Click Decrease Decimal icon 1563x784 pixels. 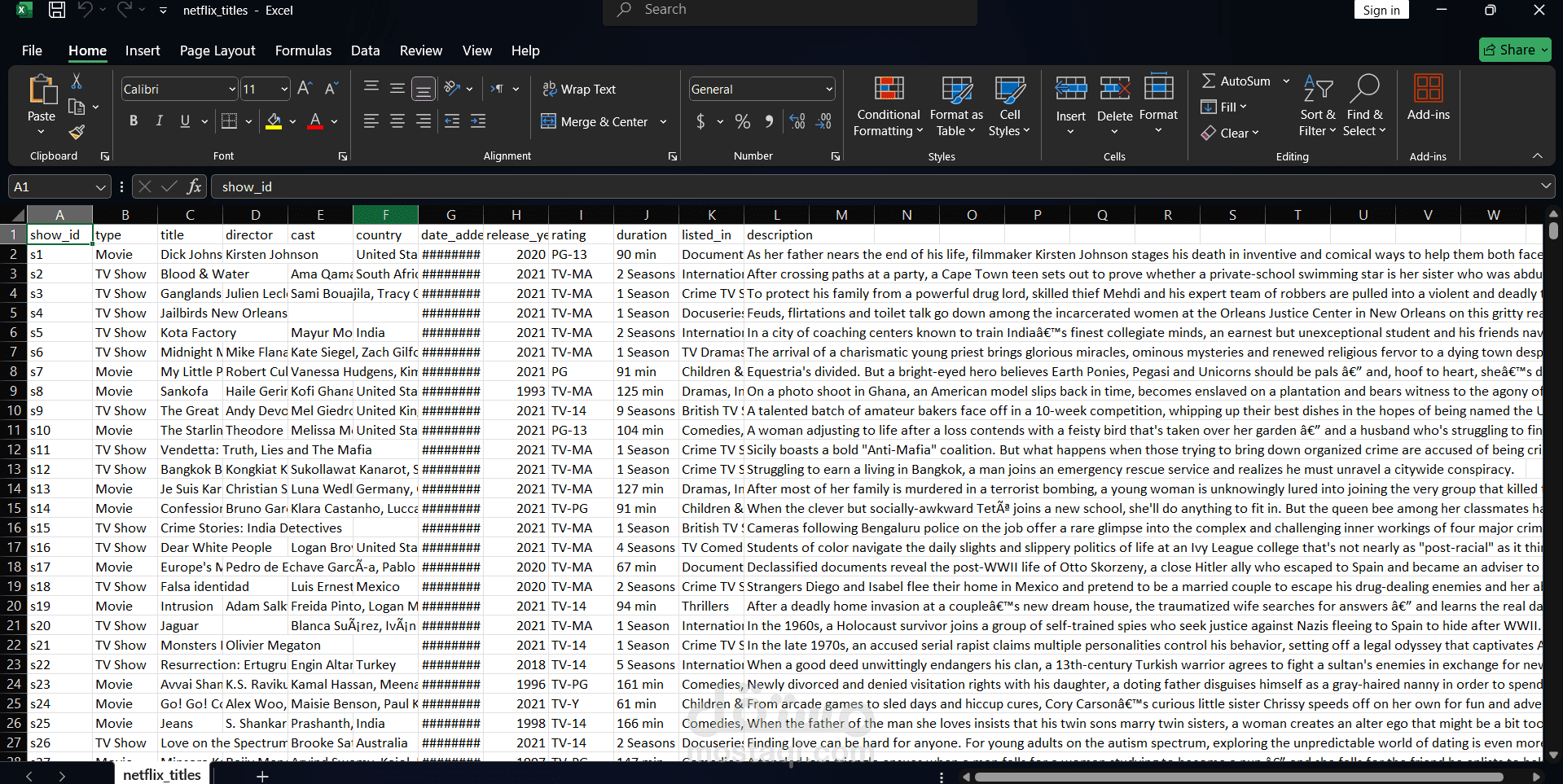(x=824, y=121)
